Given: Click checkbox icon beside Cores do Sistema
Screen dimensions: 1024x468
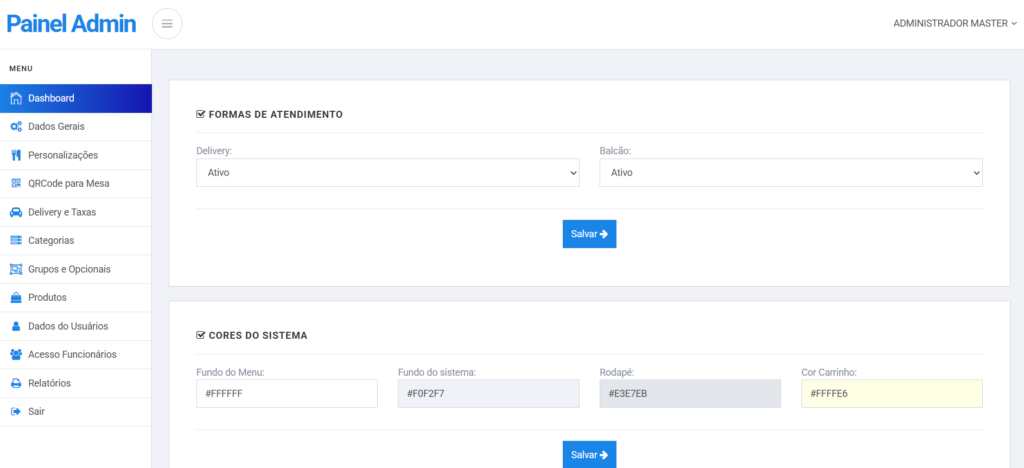Looking at the screenshot, I should click(x=201, y=335).
